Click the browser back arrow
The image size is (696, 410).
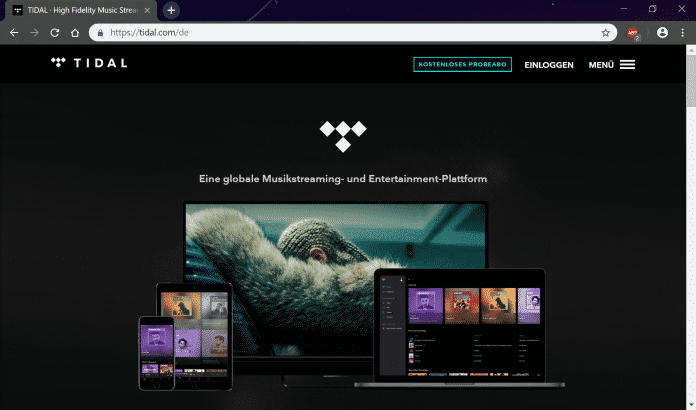pos(14,32)
